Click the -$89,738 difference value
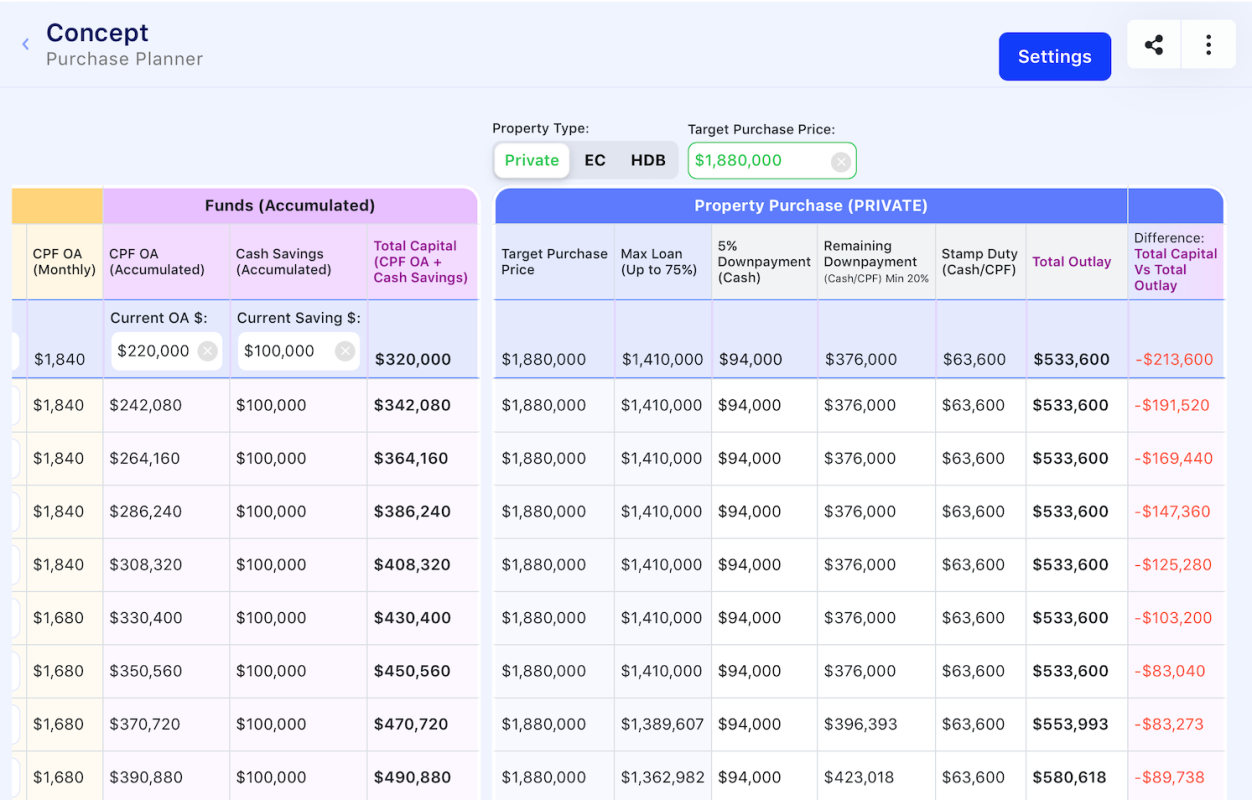This screenshot has width=1252, height=800. (1169, 777)
